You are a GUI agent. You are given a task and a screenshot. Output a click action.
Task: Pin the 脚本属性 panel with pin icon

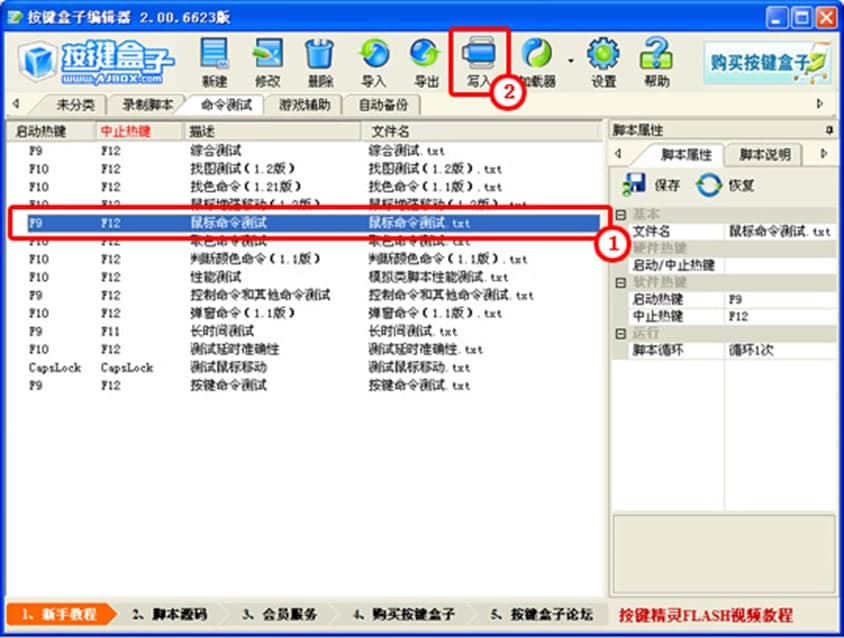coord(829,130)
